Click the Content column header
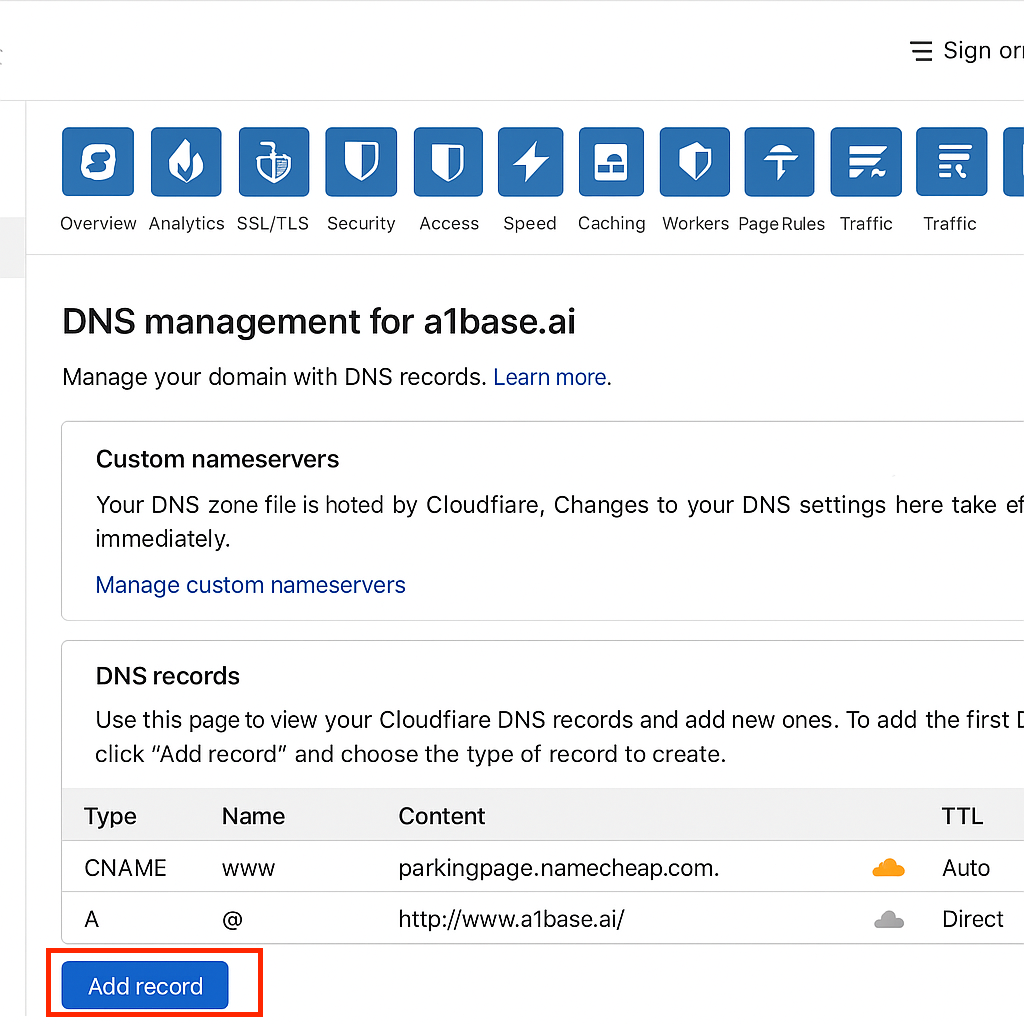1024x1024 pixels. pos(442,816)
